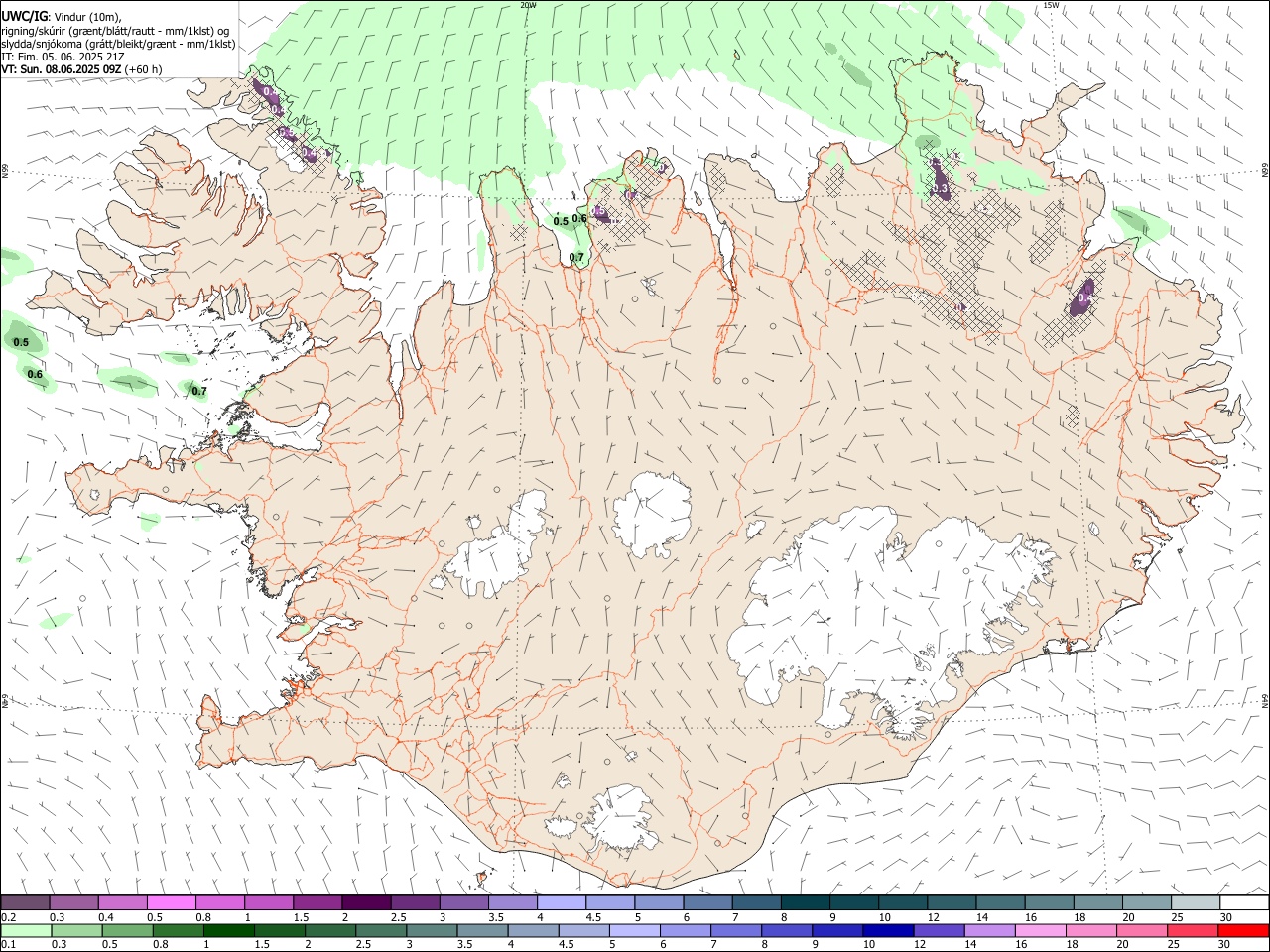Select the lower scale swatch labeled 0.3
The image size is (1270, 952).
(76, 930)
